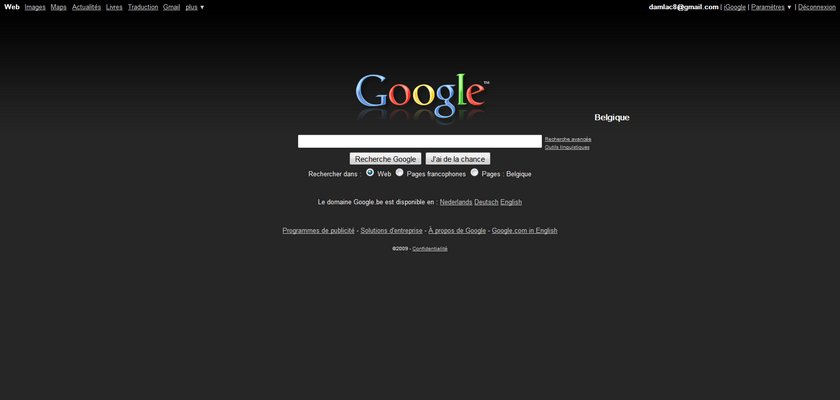Click the Rechercher dans label
The image size is (840, 400).
335,174
